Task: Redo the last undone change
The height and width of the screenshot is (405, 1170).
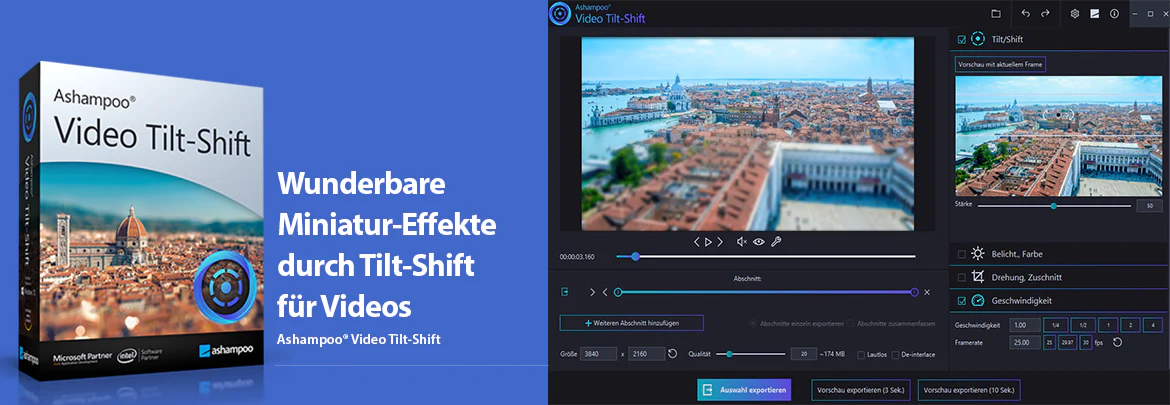Action: 1045,13
